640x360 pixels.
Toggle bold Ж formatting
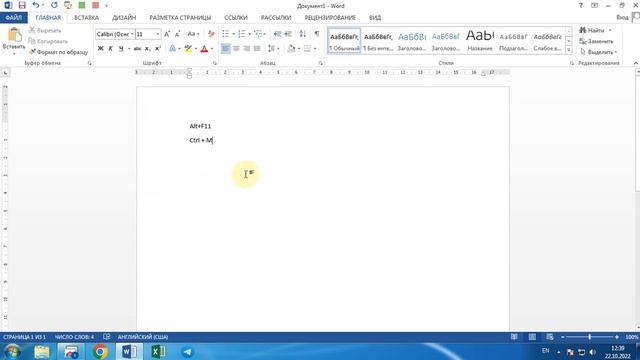tap(100, 49)
